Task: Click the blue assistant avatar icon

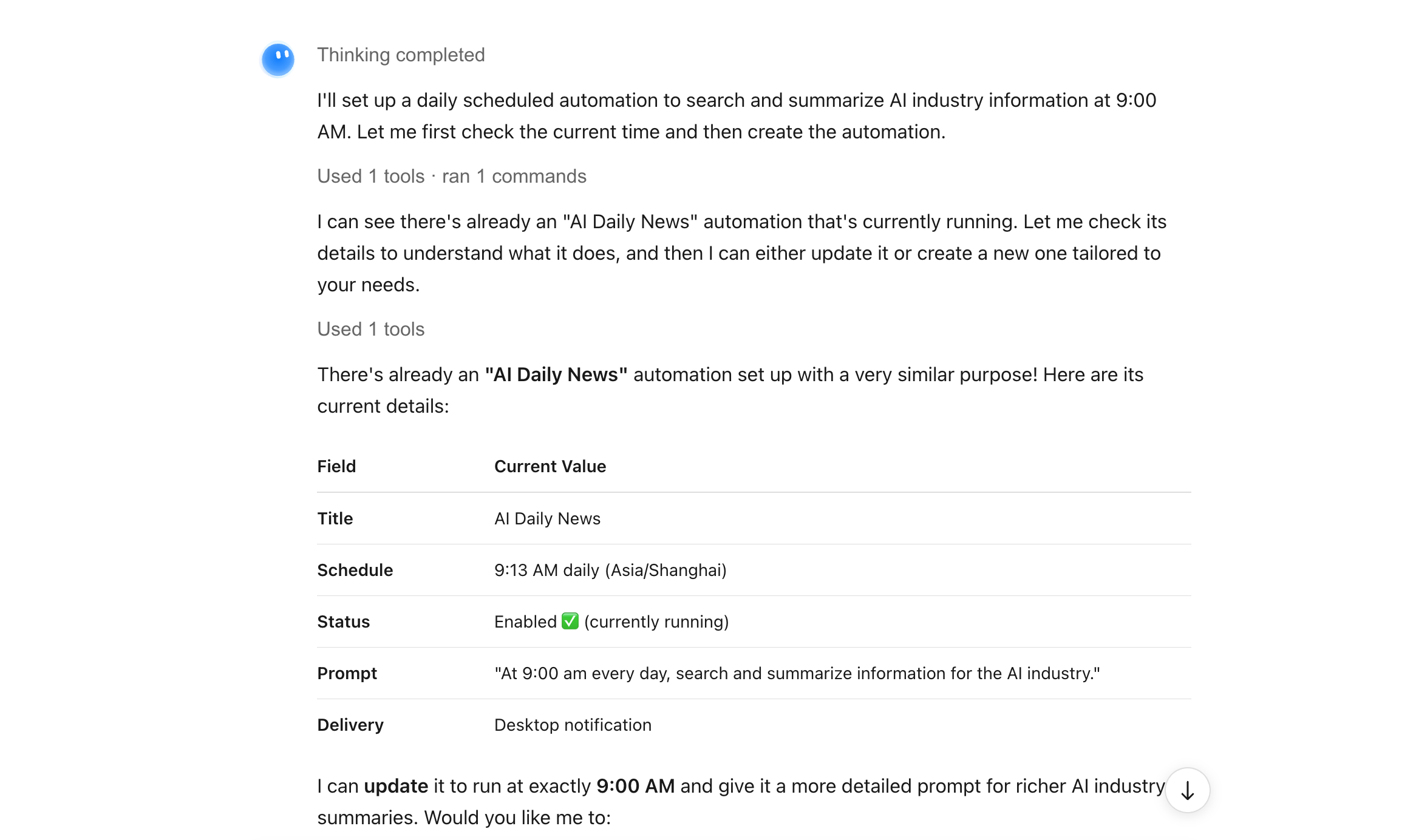Action: coord(277,59)
